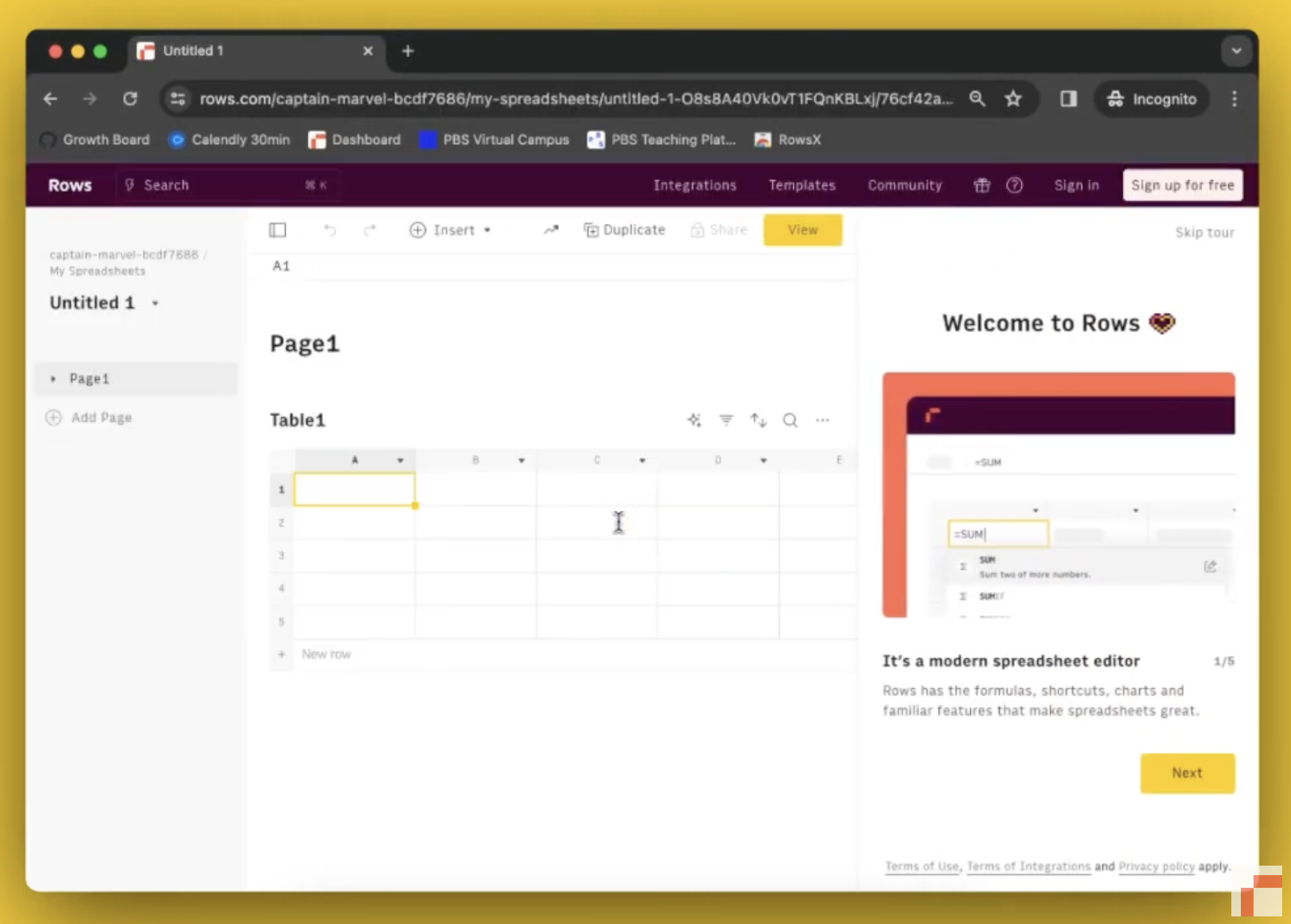The width and height of the screenshot is (1291, 924).
Task: Select the Untitled 1 browser tab
Action: click(x=256, y=51)
